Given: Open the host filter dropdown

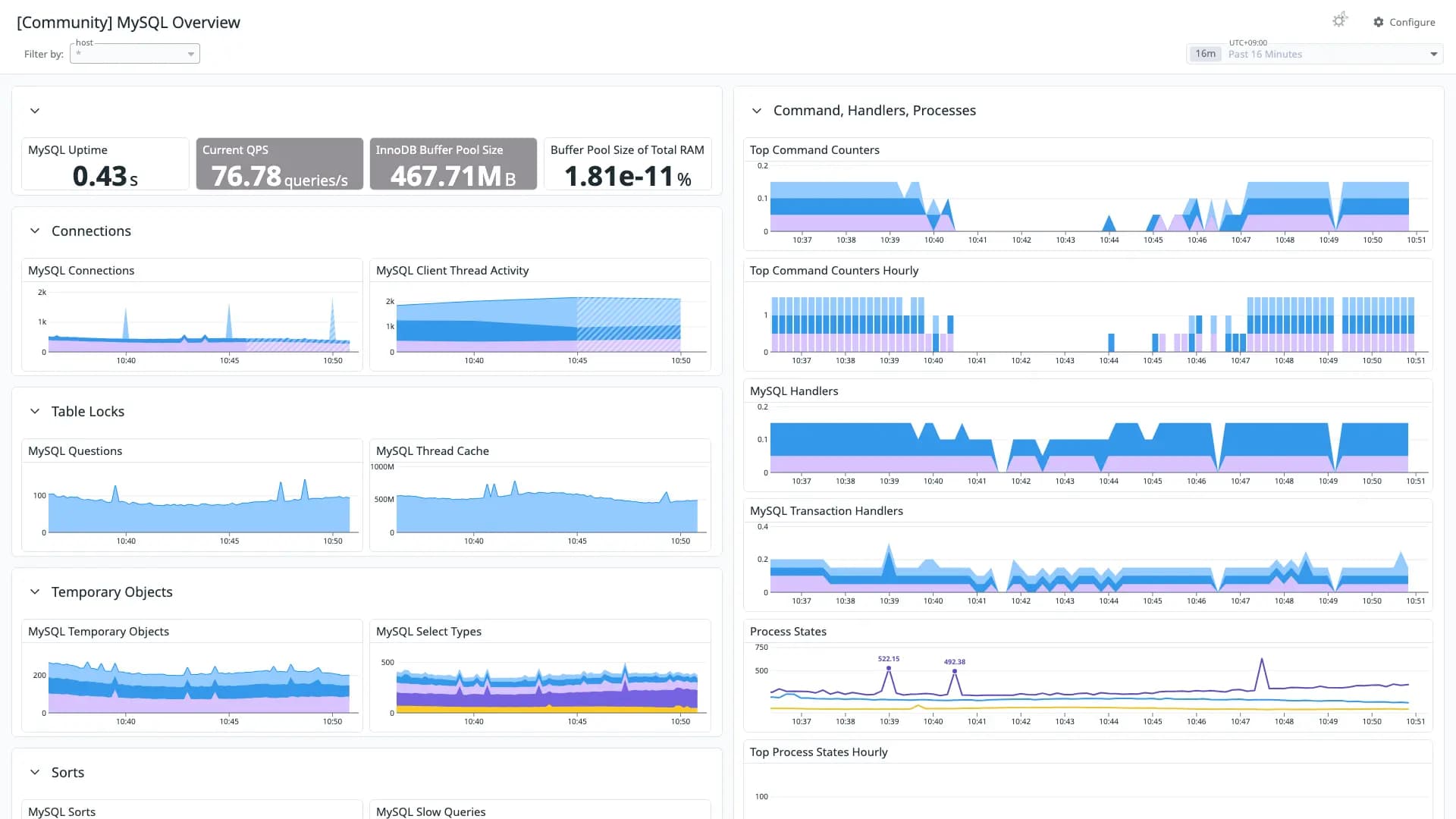Looking at the screenshot, I should pyautogui.click(x=135, y=54).
